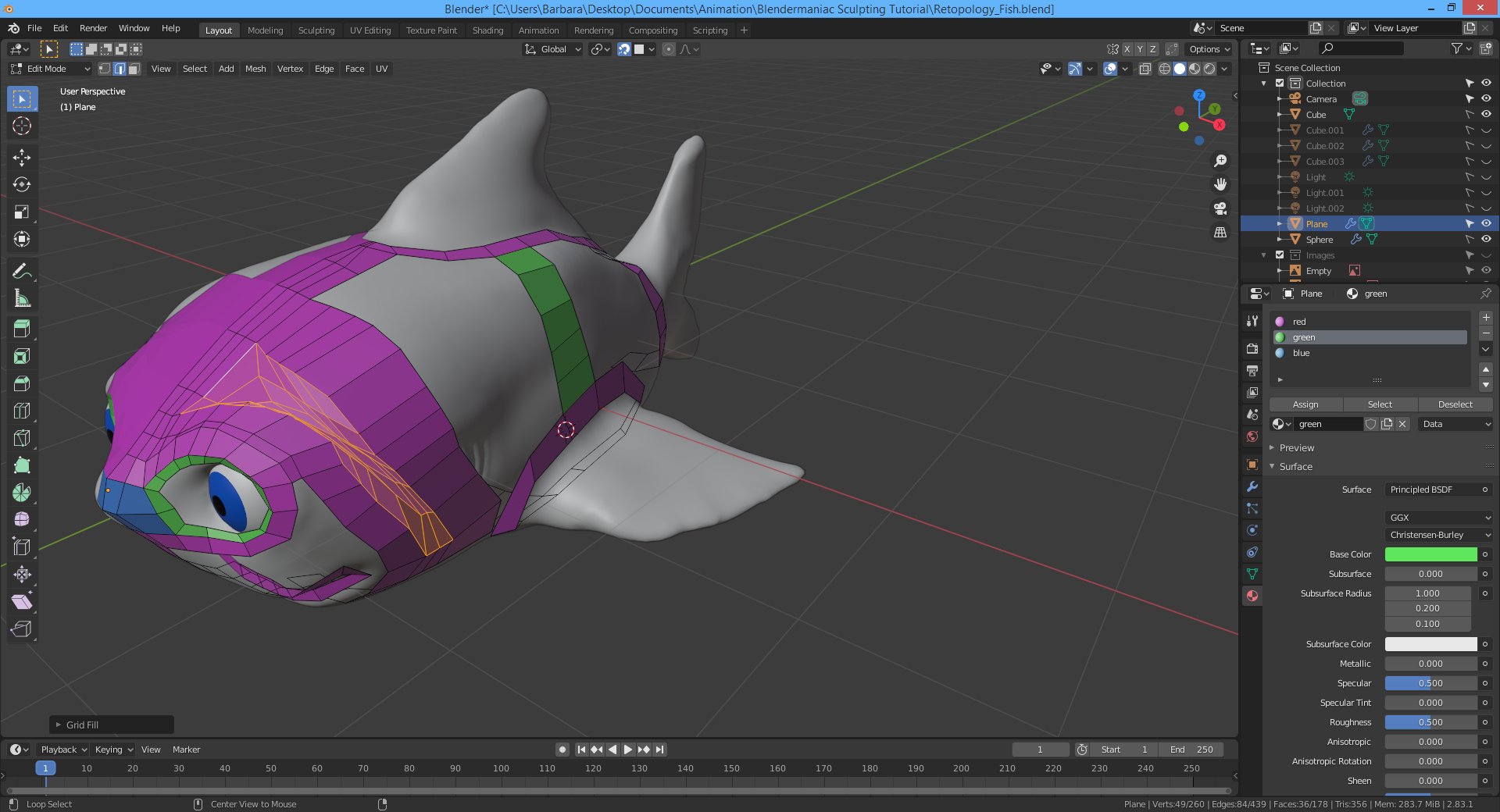Viewport: 1500px width, 812px height.
Task: Toggle the Collection exclude checkbox
Action: click(1280, 84)
